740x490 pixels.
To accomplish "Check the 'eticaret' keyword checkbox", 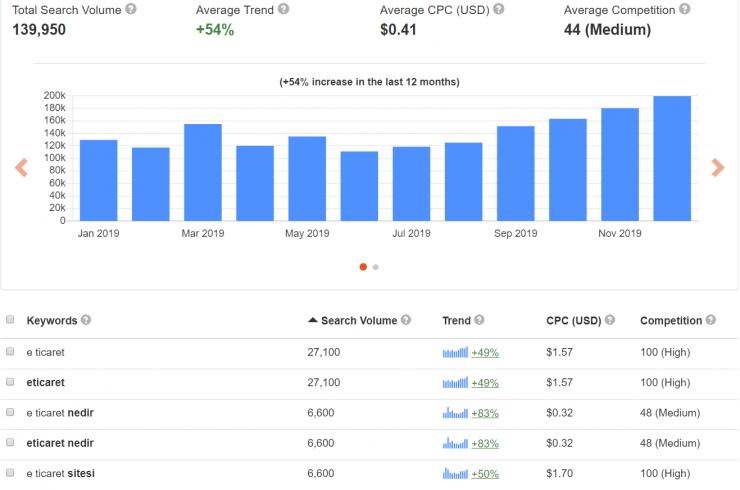I will point(10,381).
